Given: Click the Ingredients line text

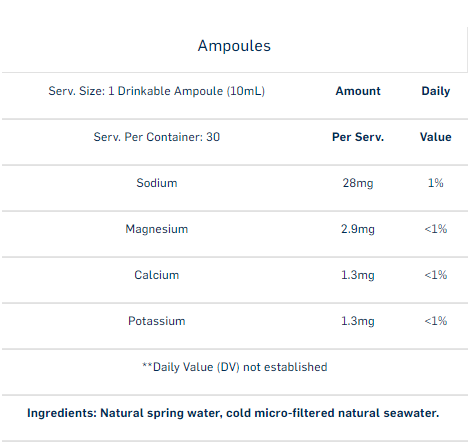Looking at the screenshot, I should pos(233,413).
